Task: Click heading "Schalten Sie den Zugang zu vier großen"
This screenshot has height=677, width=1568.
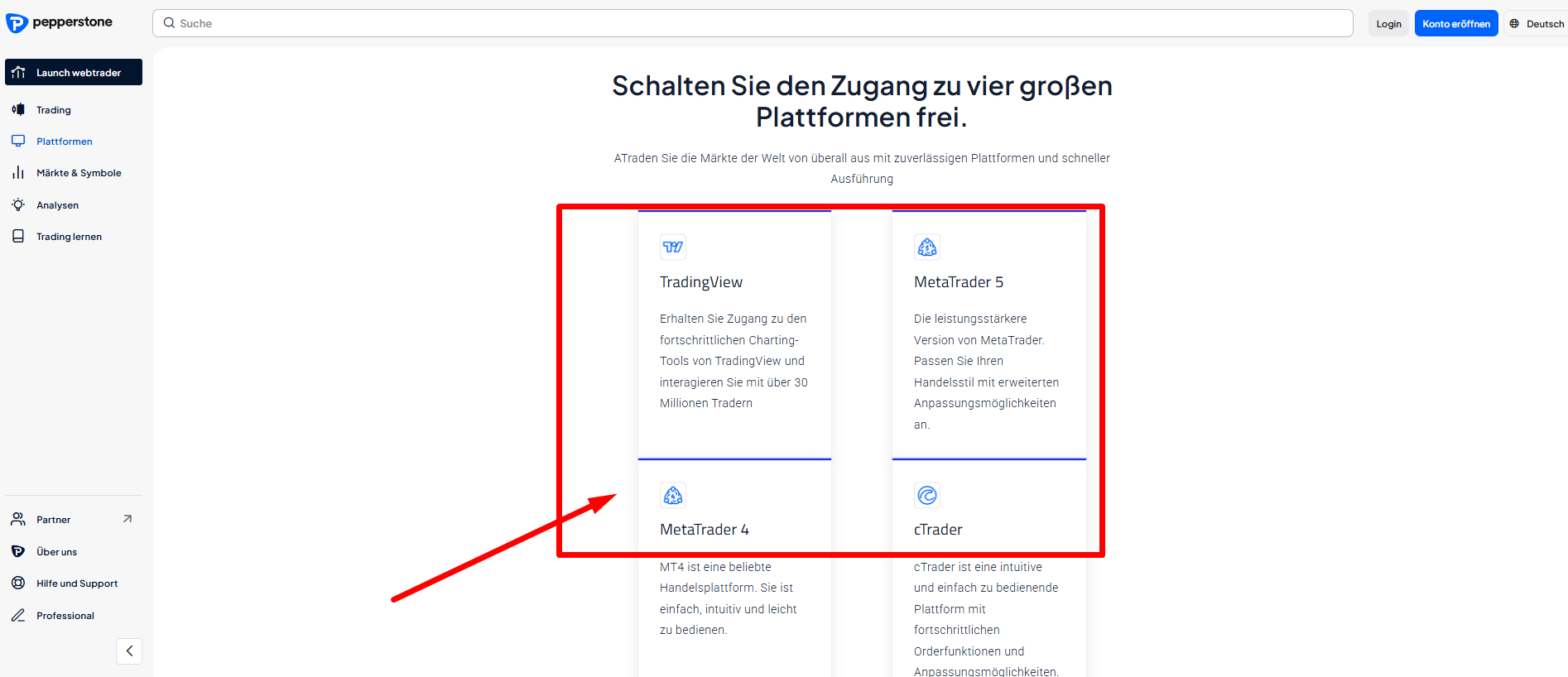Action: pyautogui.click(x=862, y=86)
